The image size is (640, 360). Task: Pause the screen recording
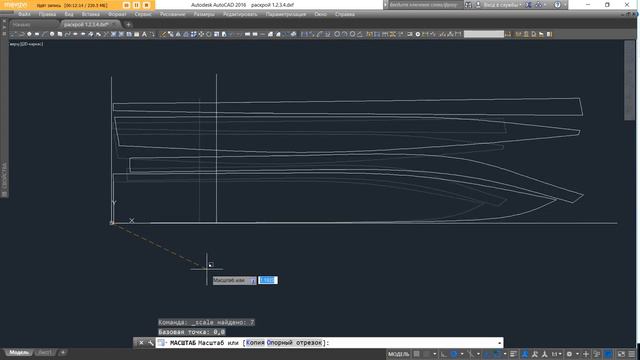136,5
